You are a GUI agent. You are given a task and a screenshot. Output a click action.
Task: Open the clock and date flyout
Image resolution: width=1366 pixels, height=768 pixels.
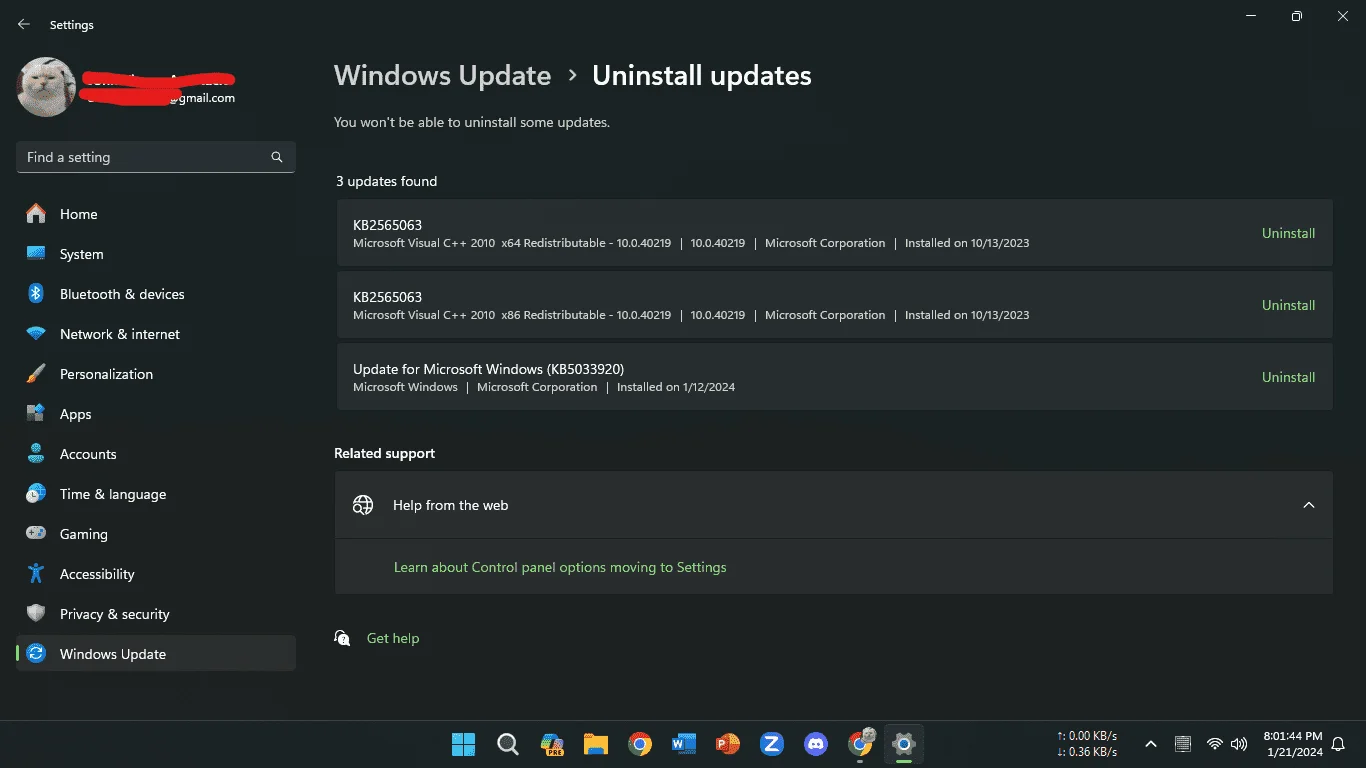click(x=1293, y=744)
